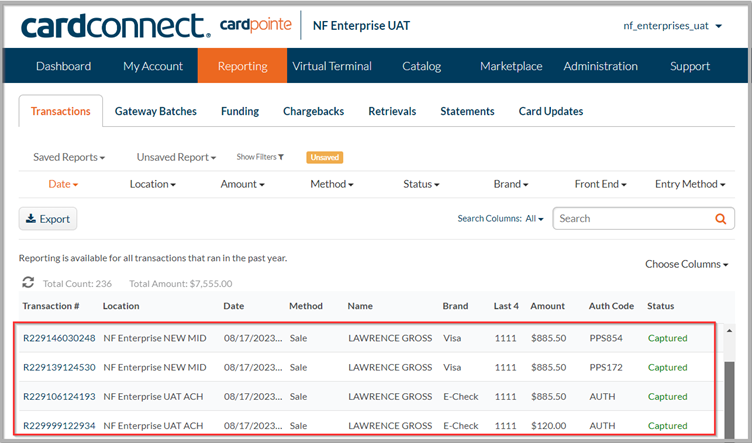Viewport: 752px width, 443px height.
Task: Open the Virtual Terminal menu
Action: coord(332,66)
